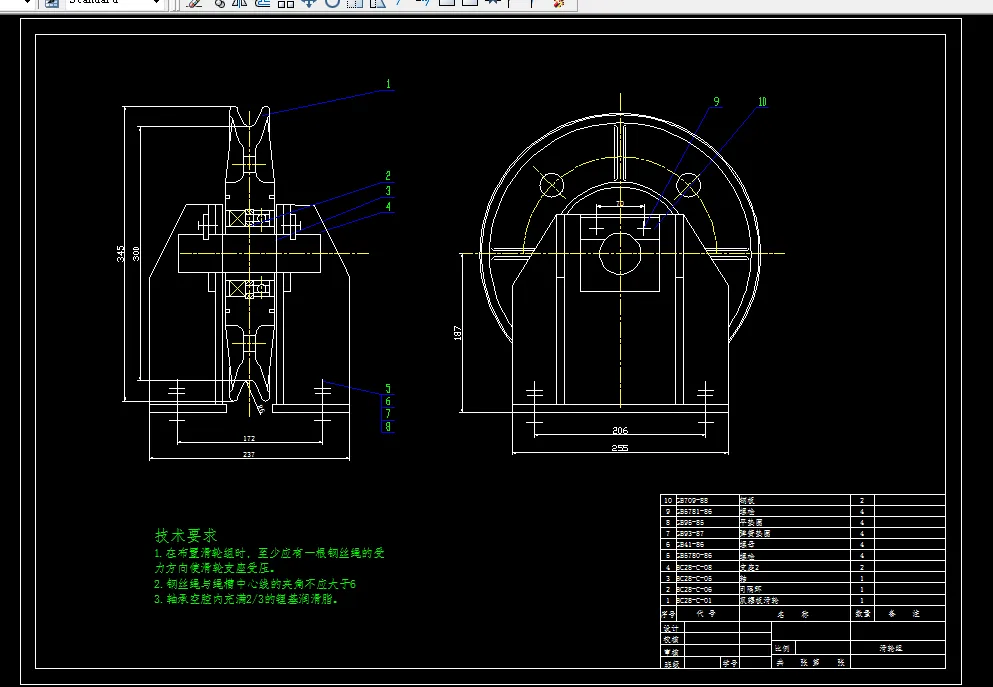Click part balloon number 1 leader label
Screen dimensions: 993x687
[388, 84]
